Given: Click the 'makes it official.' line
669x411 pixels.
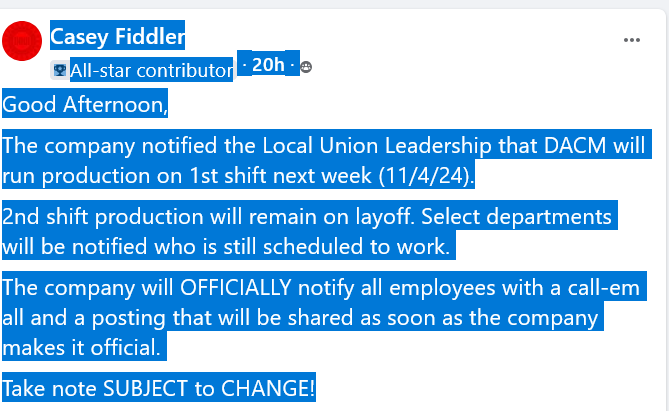Looking at the screenshot, I should (x=81, y=347).
